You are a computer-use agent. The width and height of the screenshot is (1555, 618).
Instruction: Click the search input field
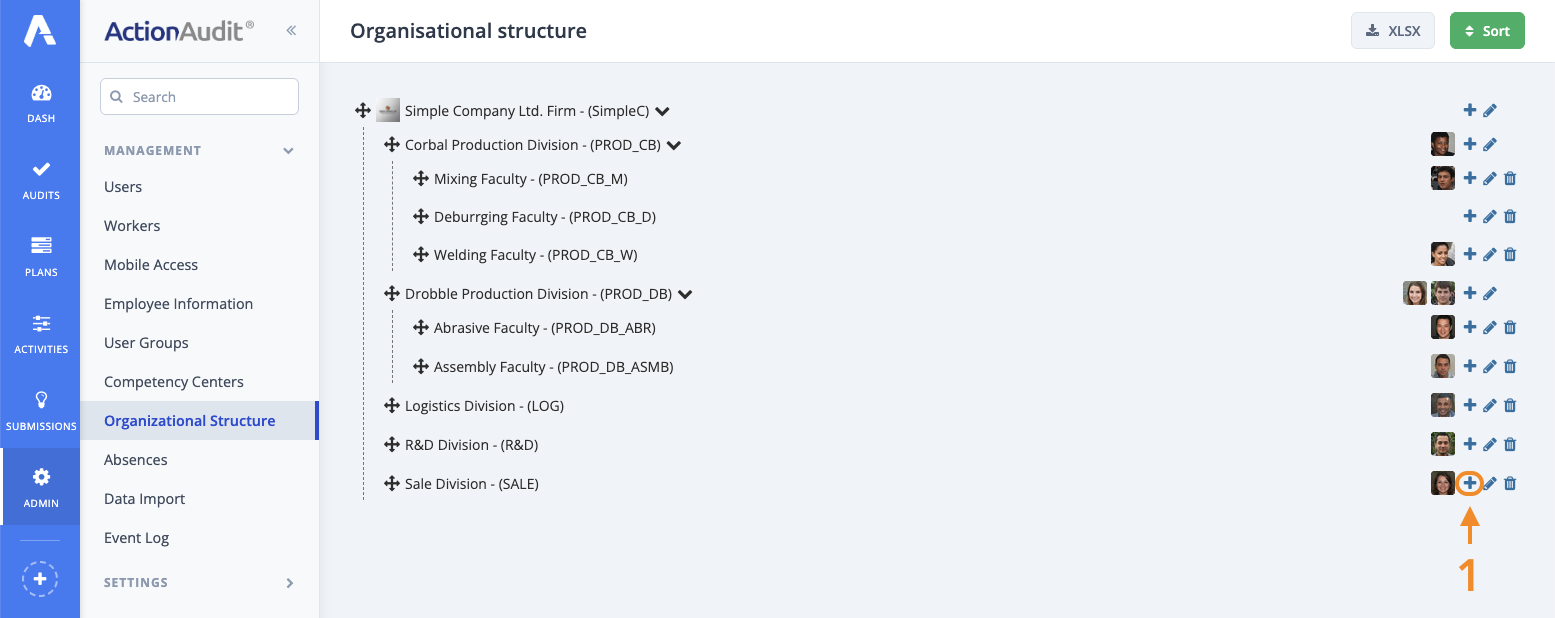coord(199,96)
